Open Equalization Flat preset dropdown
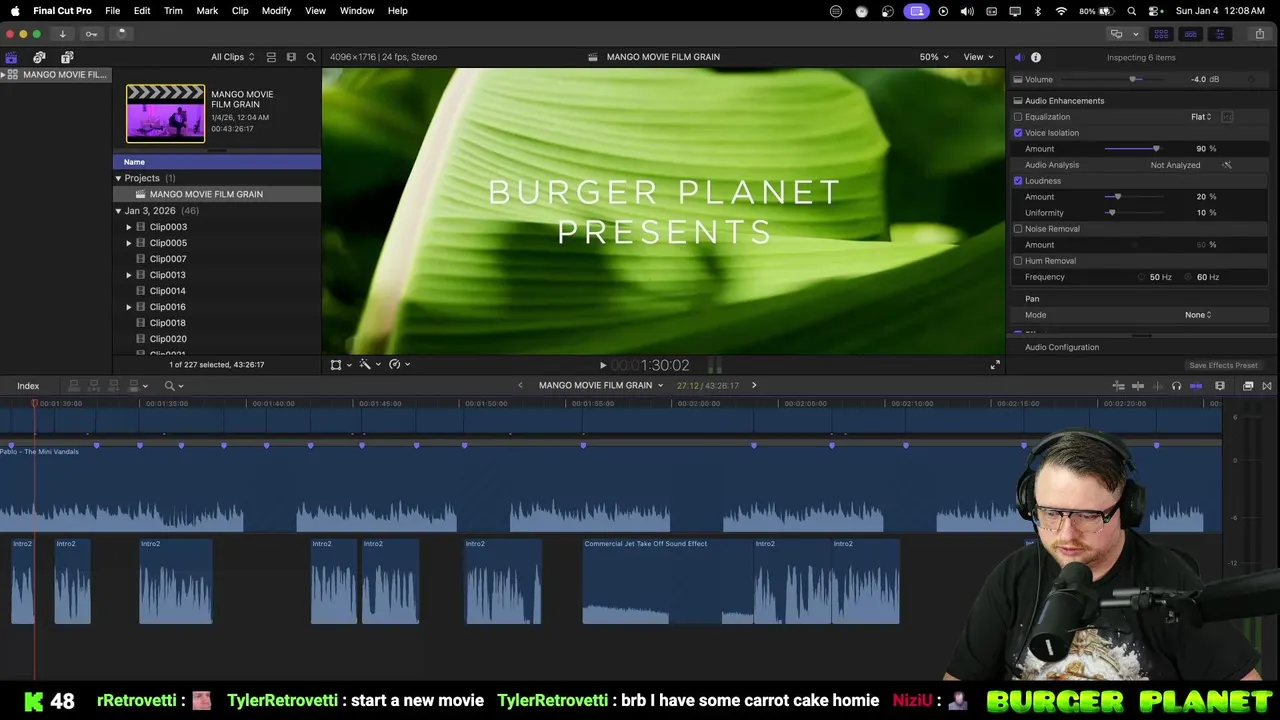Screen dimensions: 1280x720 pyautogui.click(x=1201, y=117)
